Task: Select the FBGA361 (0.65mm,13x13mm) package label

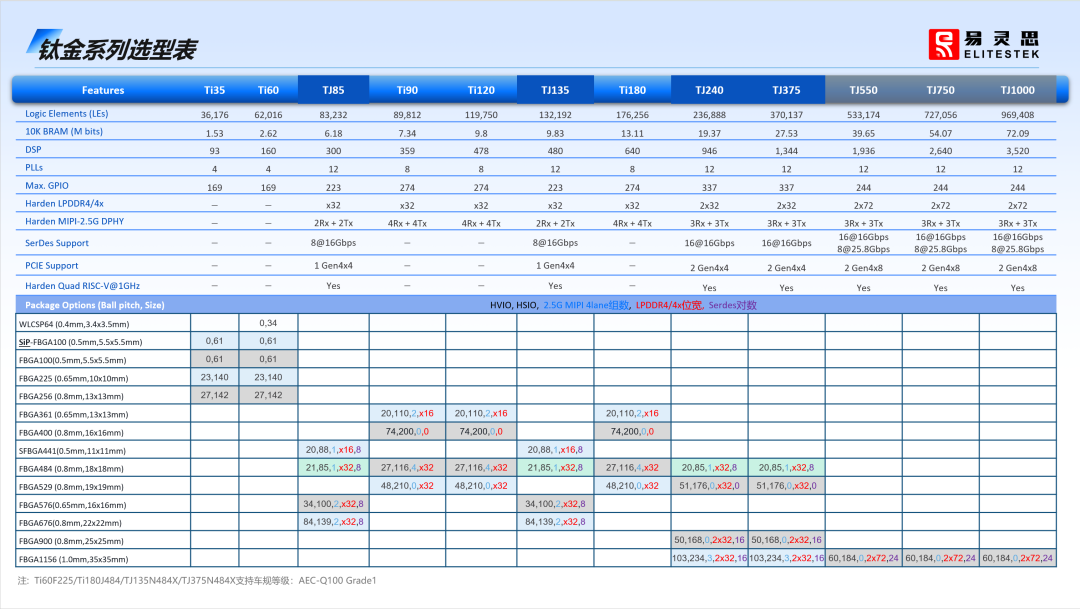Action: [x=73, y=414]
